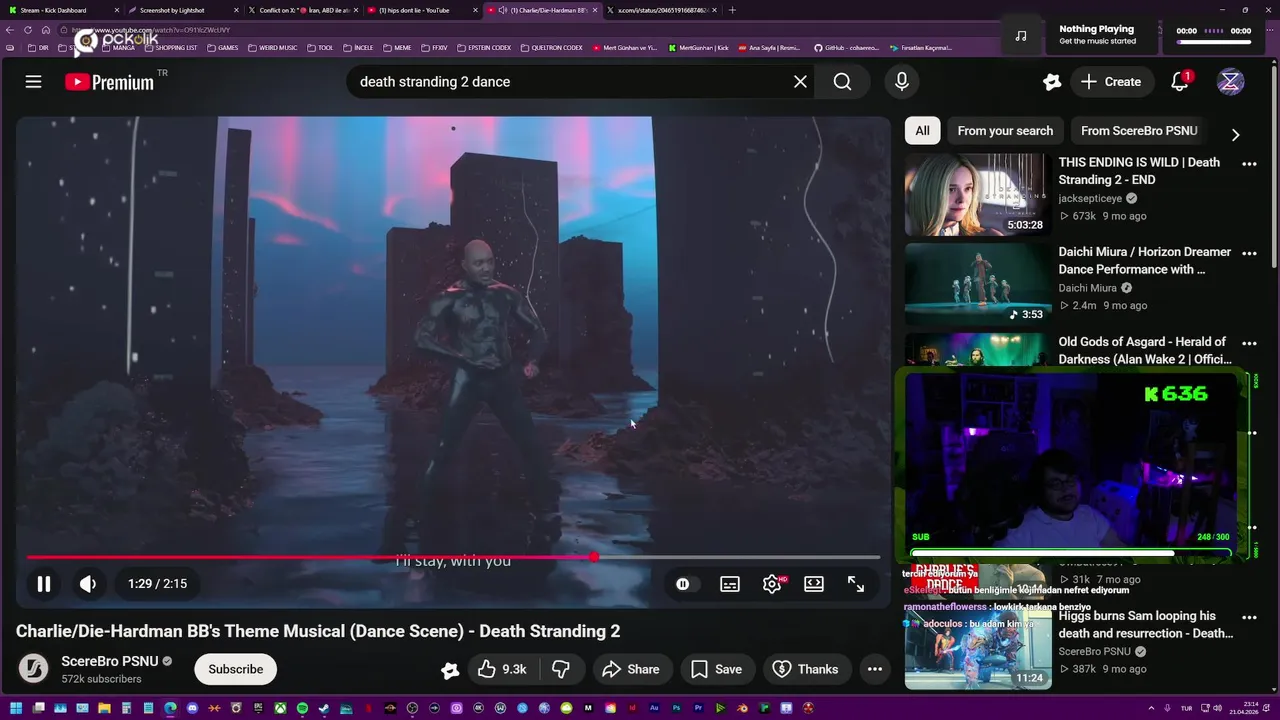
Task: Toggle the autoplay switch in player
Action: click(683, 584)
